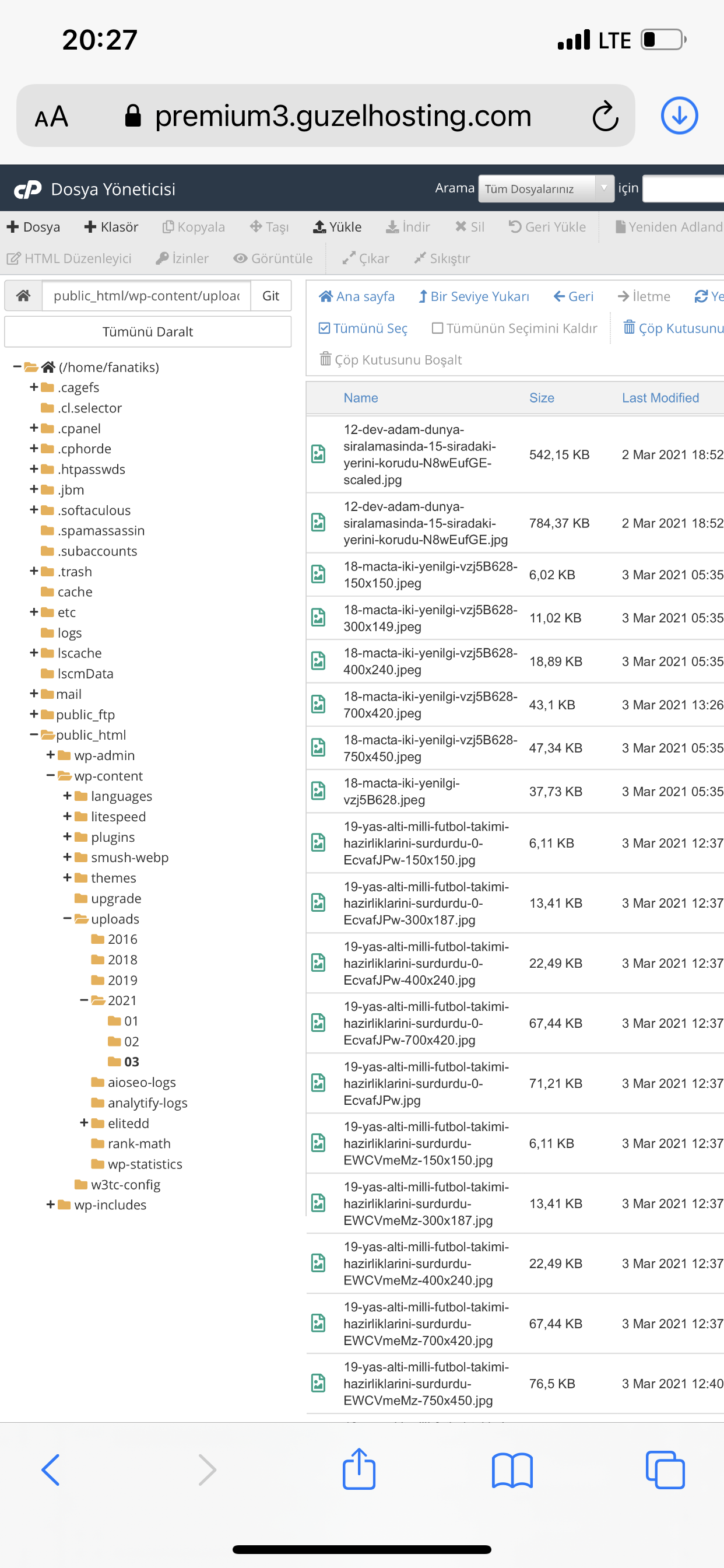
Task: Click the home icon beside path field
Action: click(x=23, y=296)
